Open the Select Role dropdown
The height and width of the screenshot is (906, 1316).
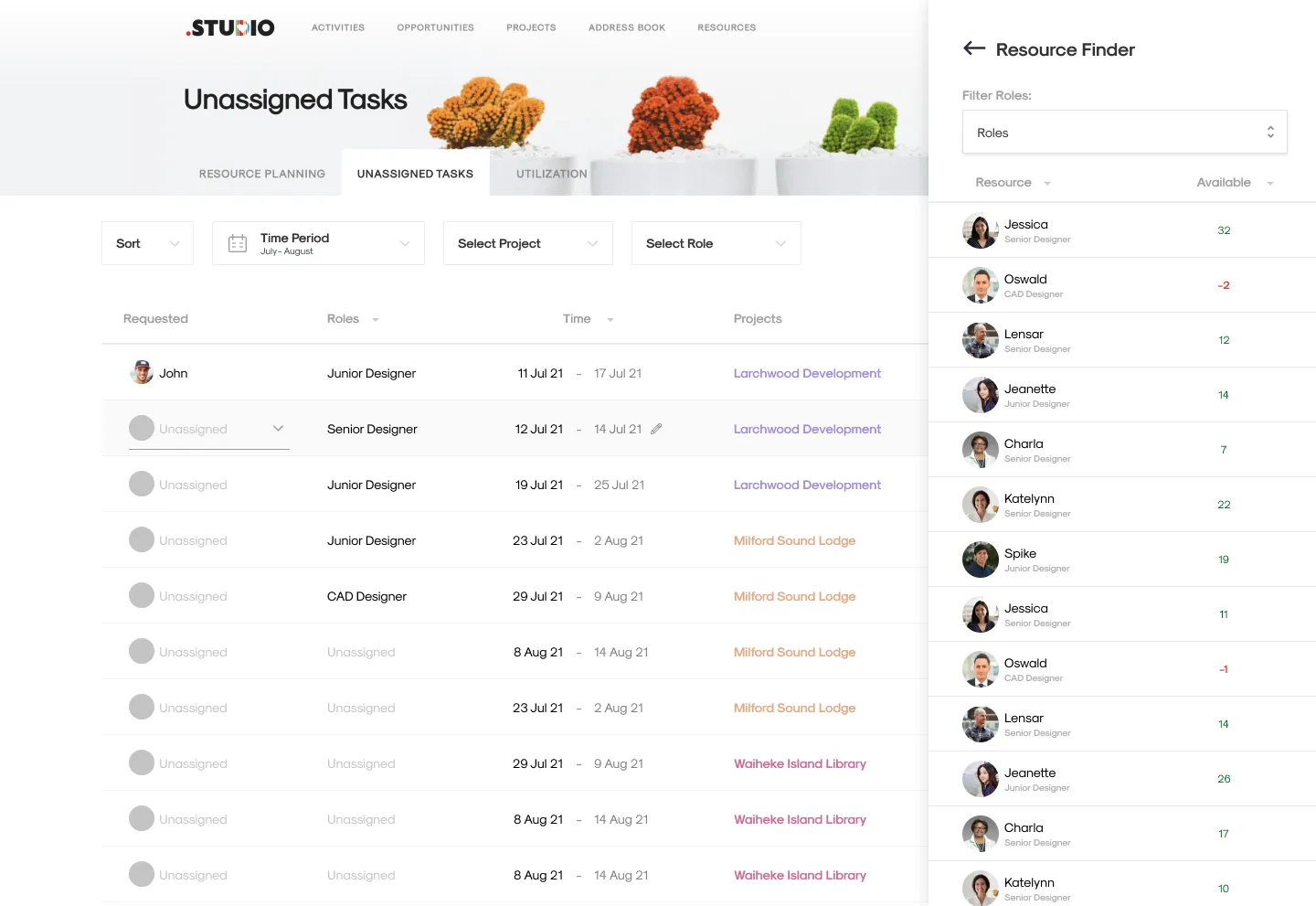pos(716,243)
